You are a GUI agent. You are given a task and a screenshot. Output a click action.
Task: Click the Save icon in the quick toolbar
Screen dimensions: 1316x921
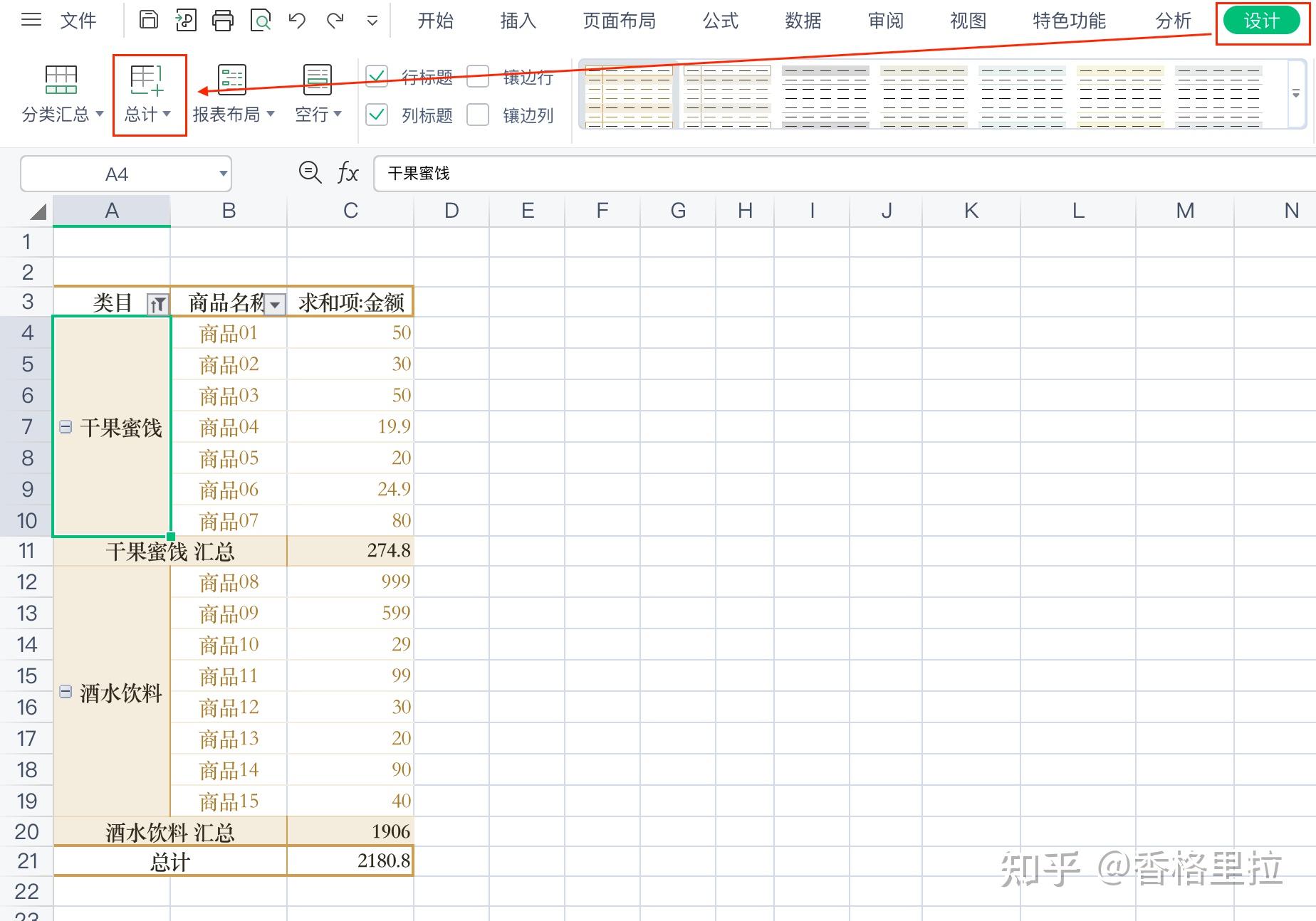pyautogui.click(x=149, y=21)
